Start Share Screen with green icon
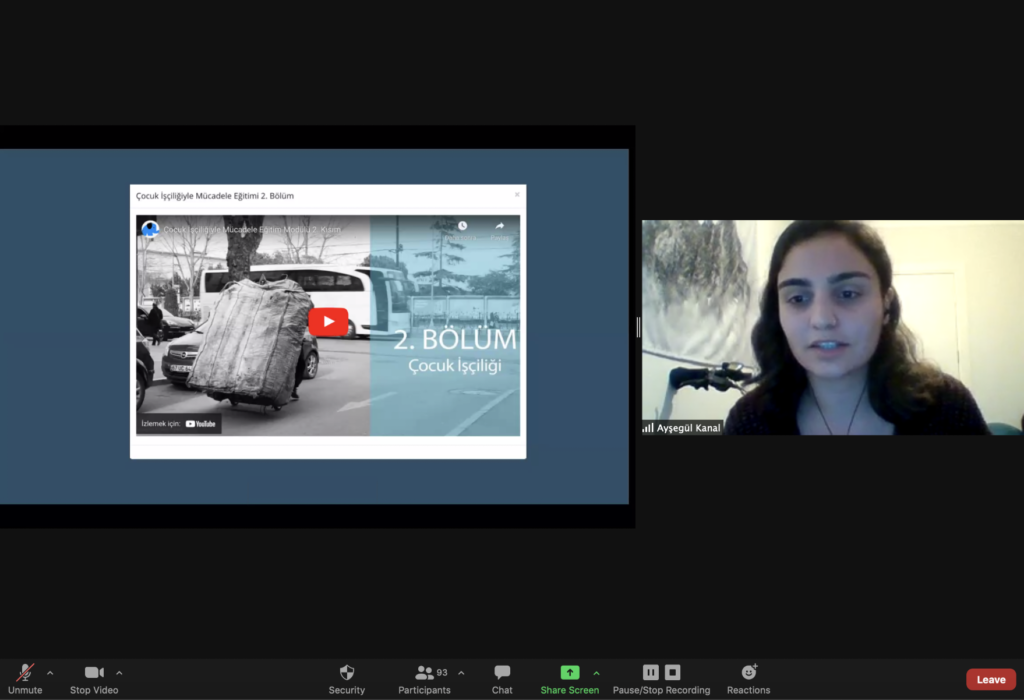 tap(569, 679)
